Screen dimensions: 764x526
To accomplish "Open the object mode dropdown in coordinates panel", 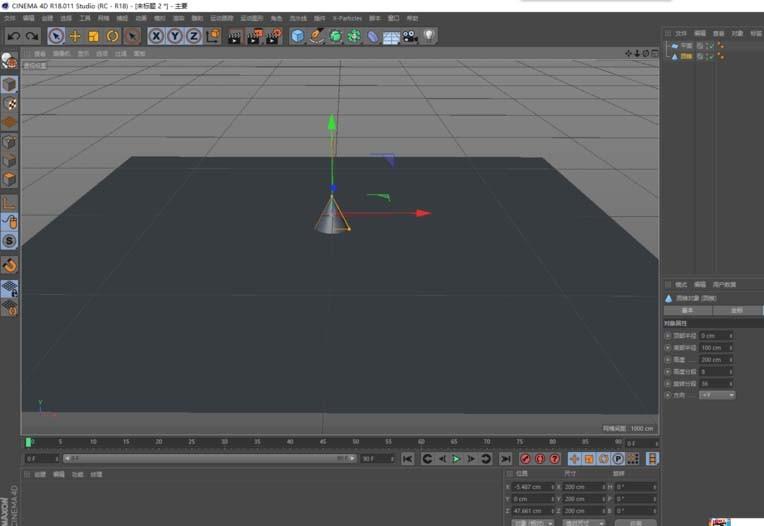I will tap(533, 522).
